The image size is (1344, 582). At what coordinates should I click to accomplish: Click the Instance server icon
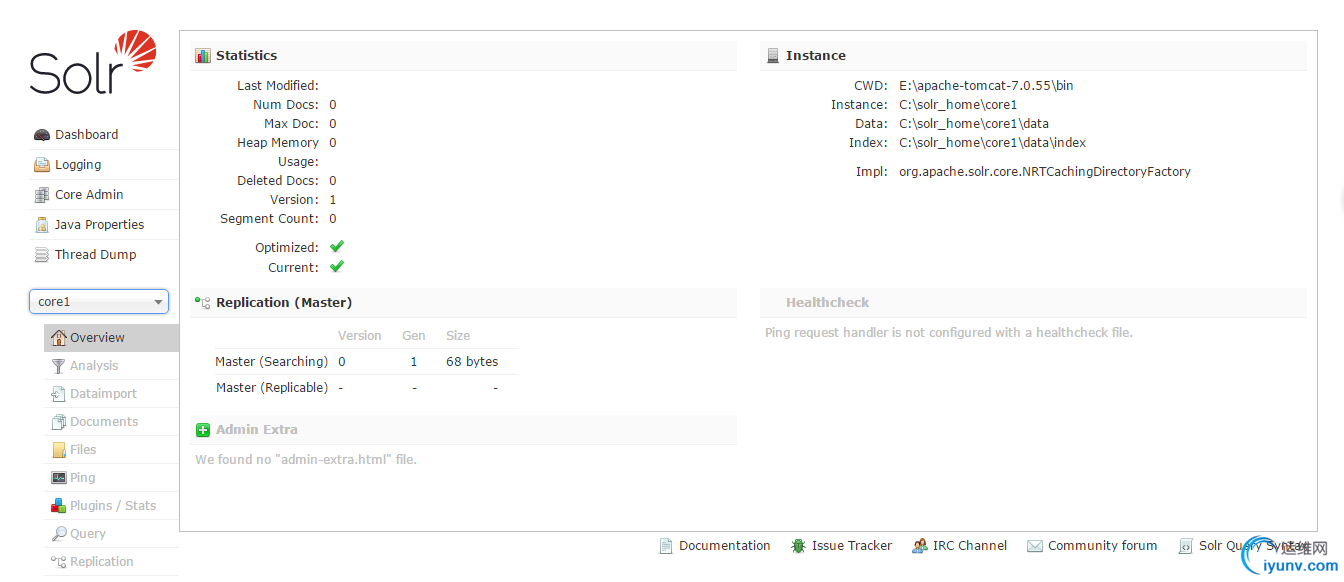773,56
